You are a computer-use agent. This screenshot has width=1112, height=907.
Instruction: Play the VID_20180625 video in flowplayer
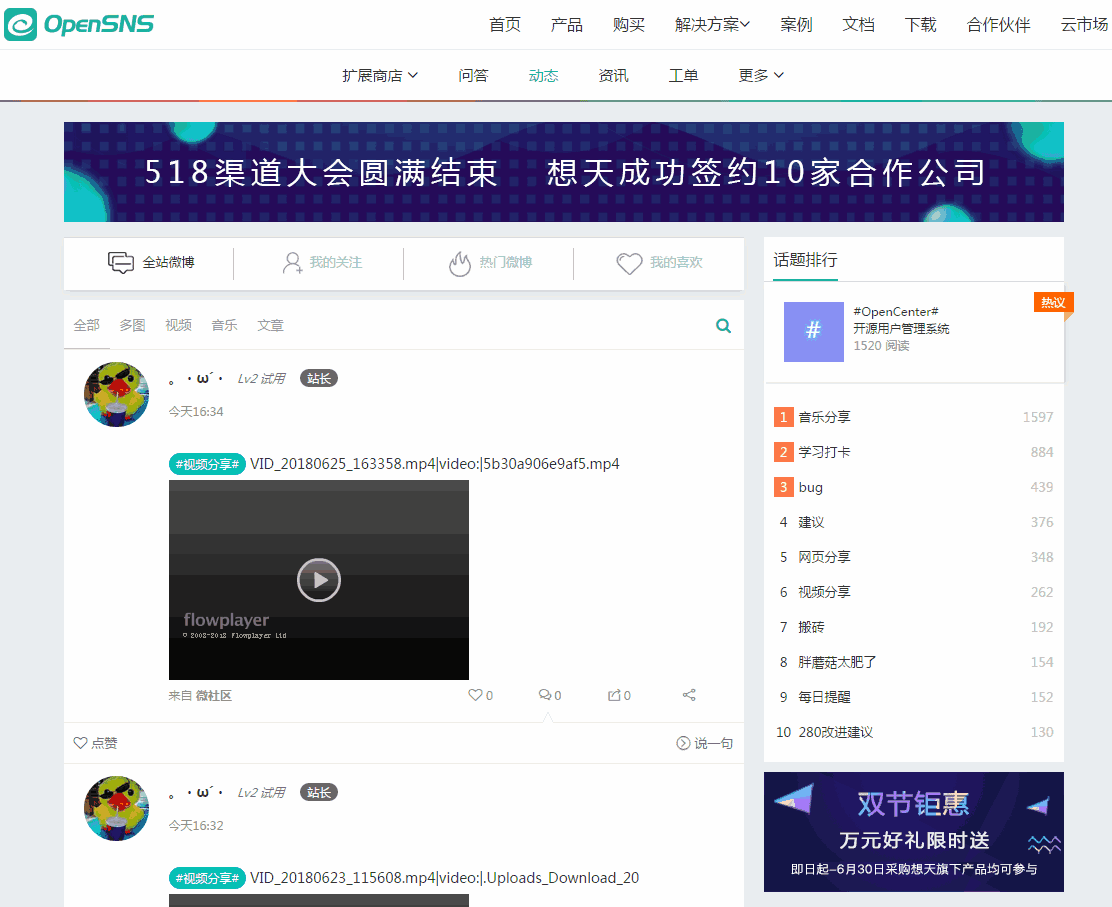point(318,580)
